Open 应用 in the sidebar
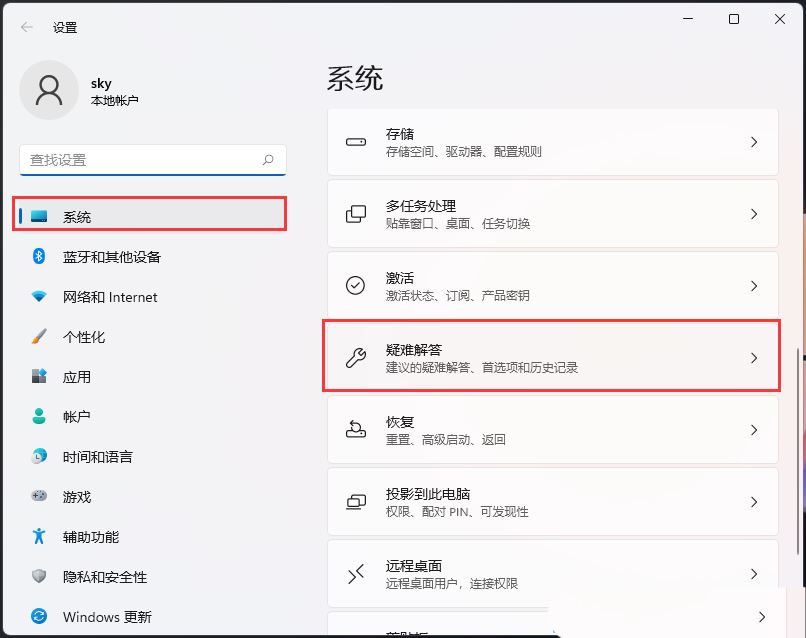This screenshot has height=638, width=806. point(77,377)
